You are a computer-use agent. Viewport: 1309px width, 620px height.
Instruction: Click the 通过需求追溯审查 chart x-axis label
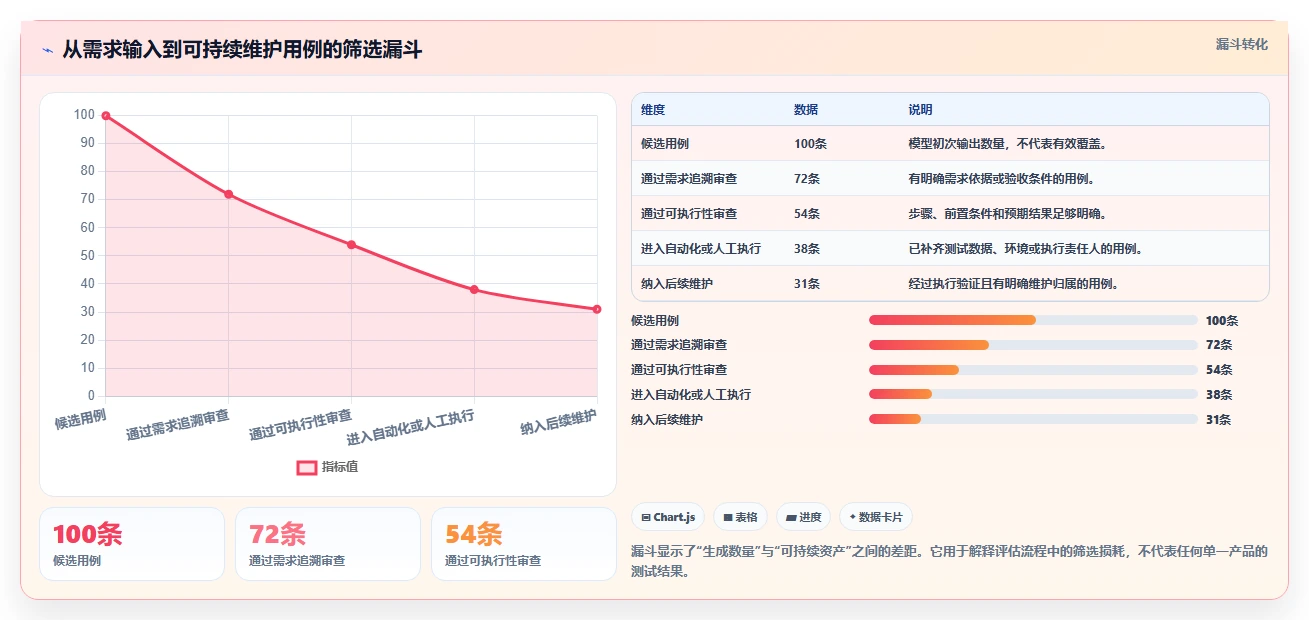tap(178, 424)
